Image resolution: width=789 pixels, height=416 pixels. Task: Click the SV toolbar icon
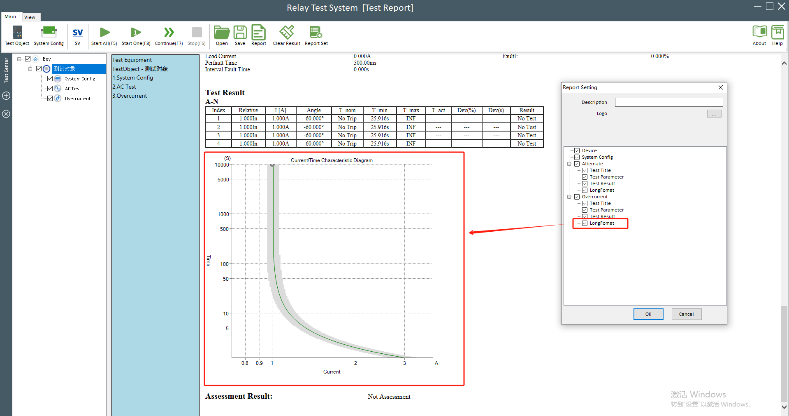[77, 35]
